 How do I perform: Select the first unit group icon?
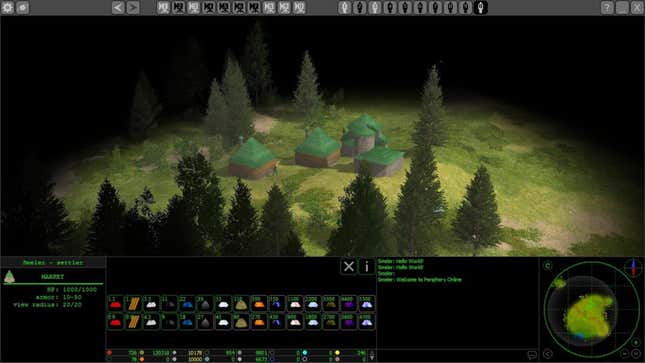pyautogui.click(x=345, y=7)
